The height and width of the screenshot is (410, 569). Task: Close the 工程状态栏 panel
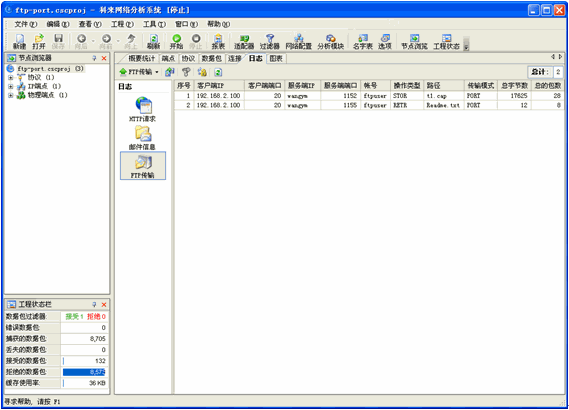click(x=104, y=304)
